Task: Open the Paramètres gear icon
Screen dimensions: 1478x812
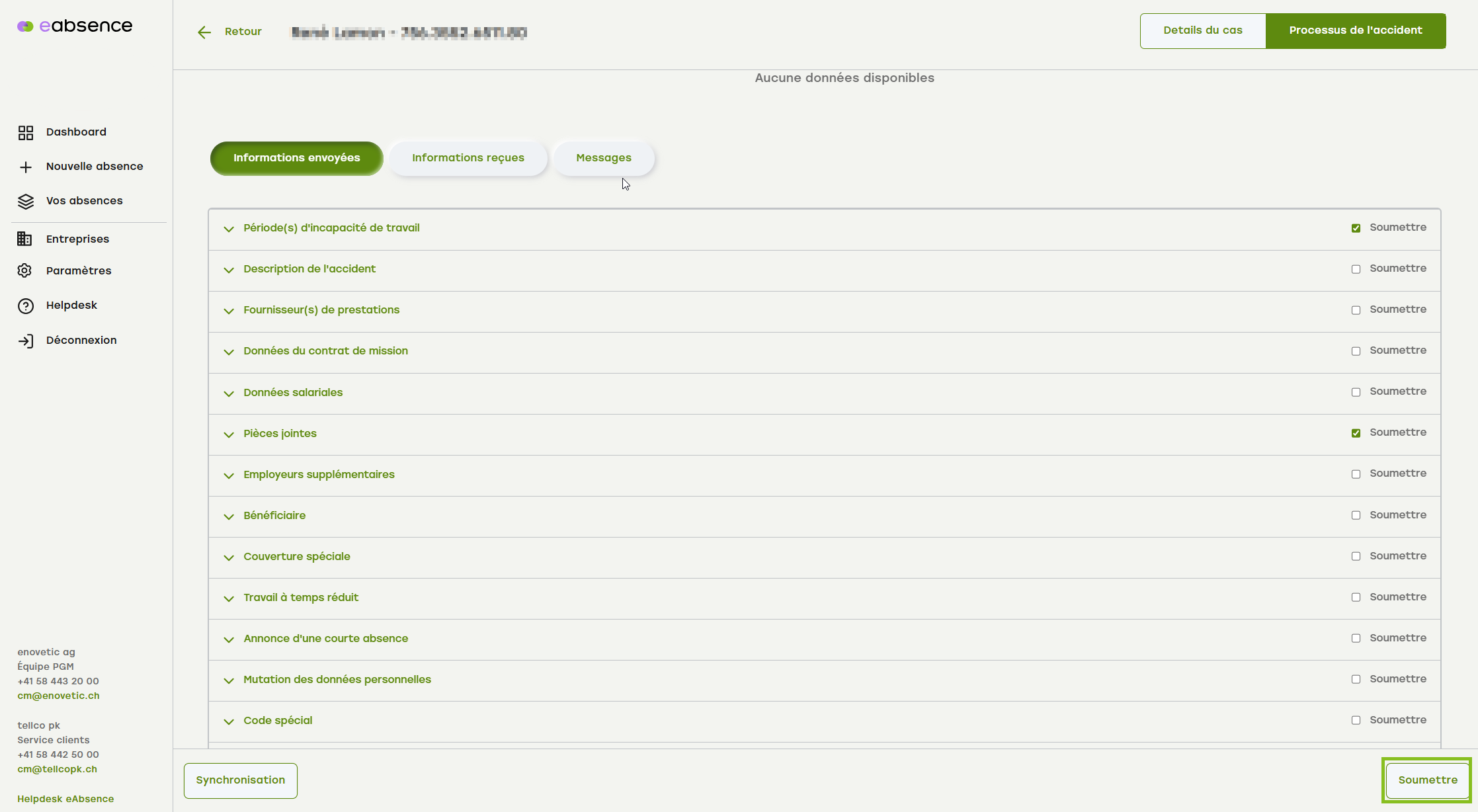Action: 24,270
